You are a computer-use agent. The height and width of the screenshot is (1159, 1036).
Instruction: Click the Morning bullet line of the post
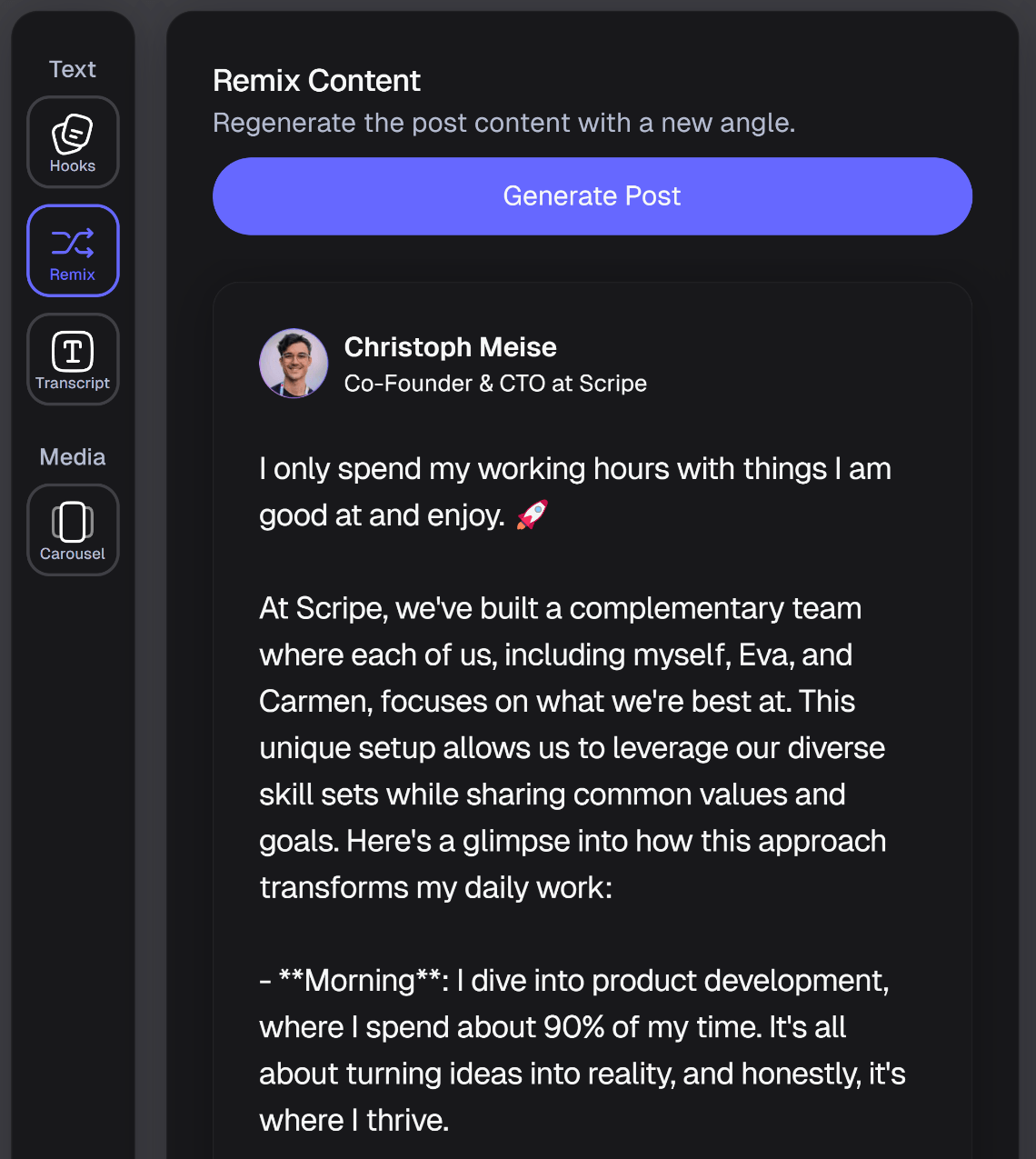[574, 981]
